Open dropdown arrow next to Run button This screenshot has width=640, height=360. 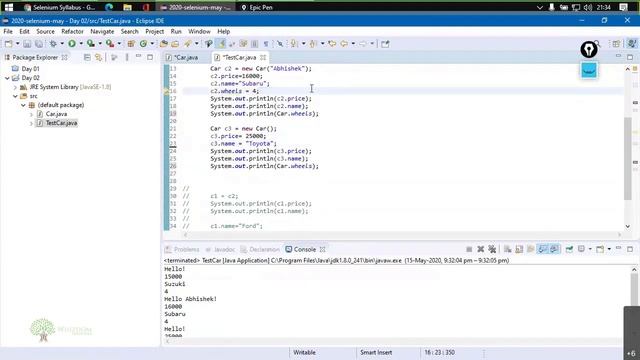click(81, 44)
